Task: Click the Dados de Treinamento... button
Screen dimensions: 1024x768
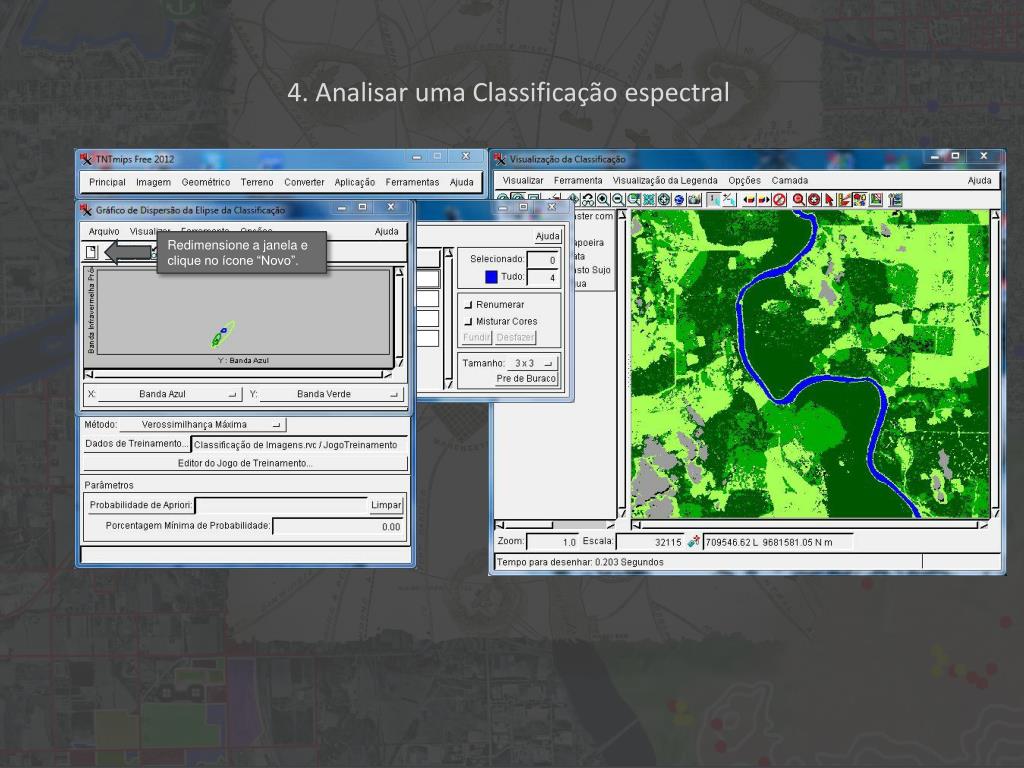Action: click(136, 444)
